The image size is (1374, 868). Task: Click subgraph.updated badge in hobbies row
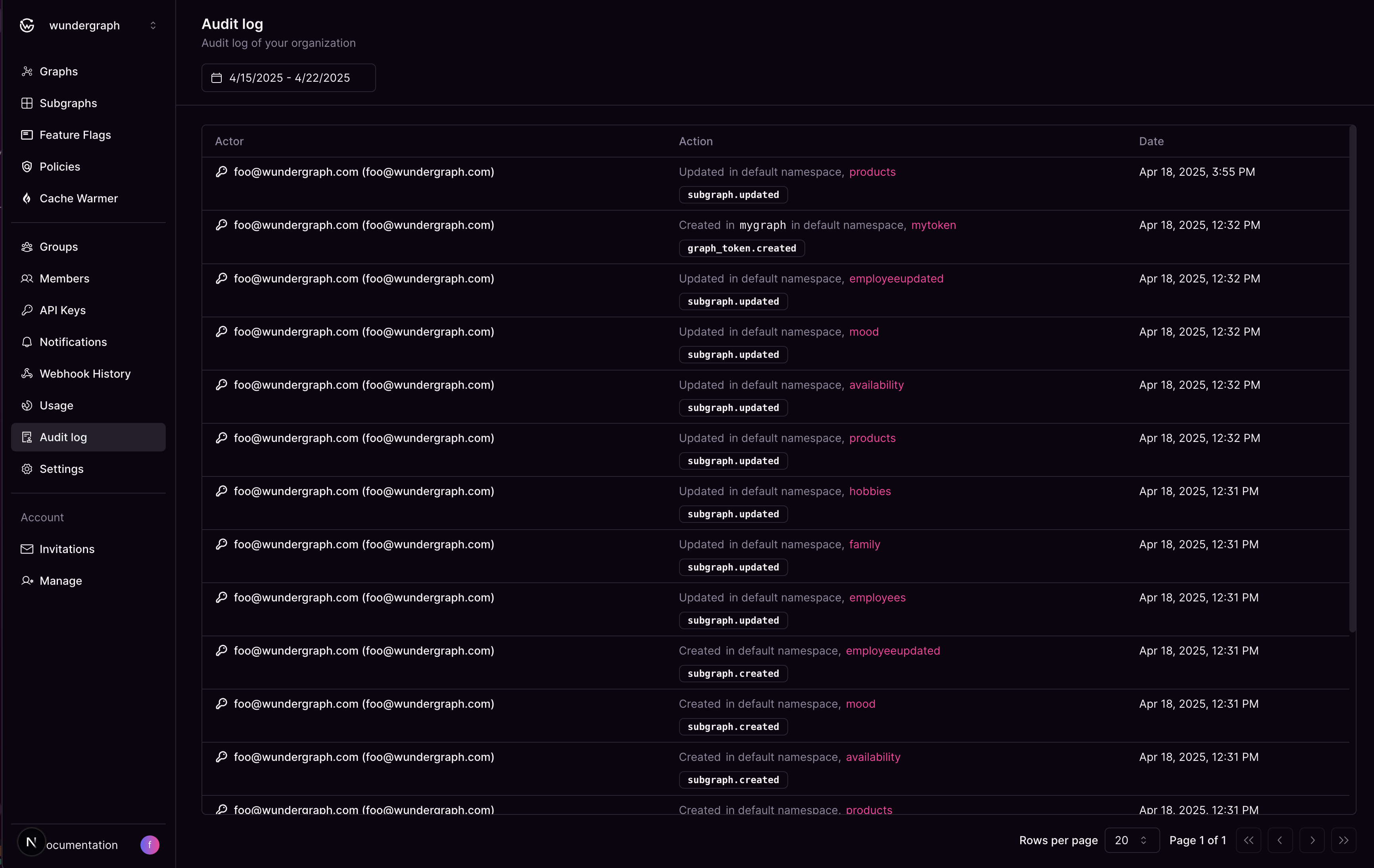pos(733,514)
